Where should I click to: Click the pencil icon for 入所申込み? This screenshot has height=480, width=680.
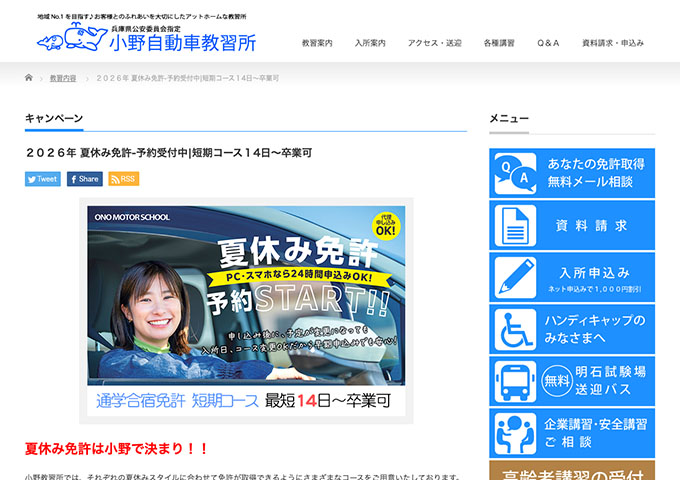[x=515, y=278]
